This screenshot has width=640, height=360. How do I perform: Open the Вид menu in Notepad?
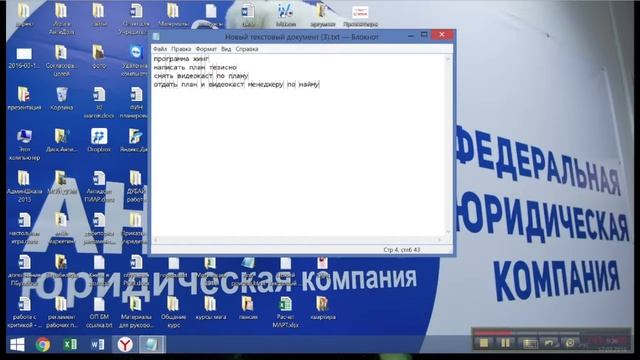pos(226,49)
